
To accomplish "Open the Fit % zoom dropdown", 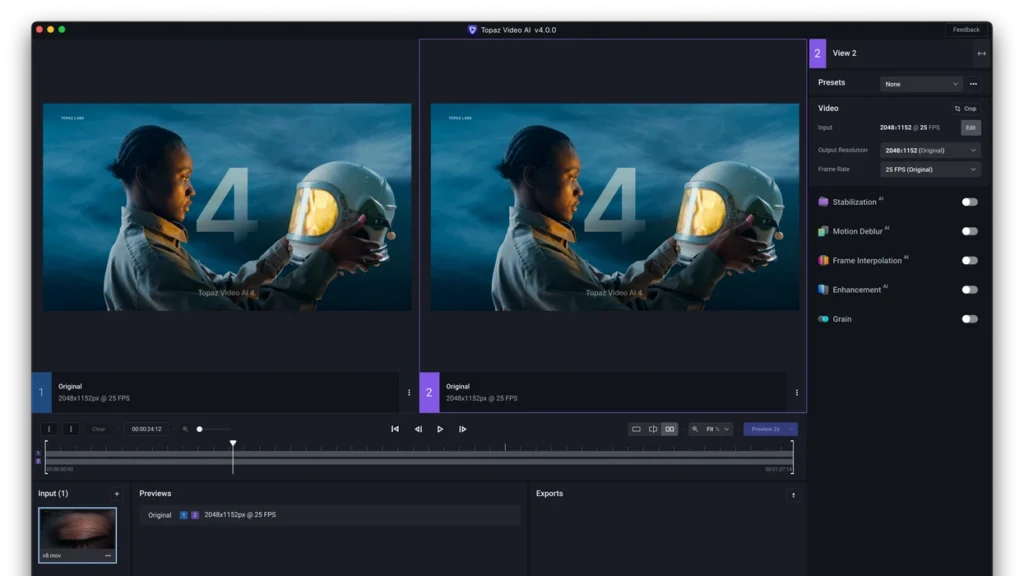I will pos(717,429).
